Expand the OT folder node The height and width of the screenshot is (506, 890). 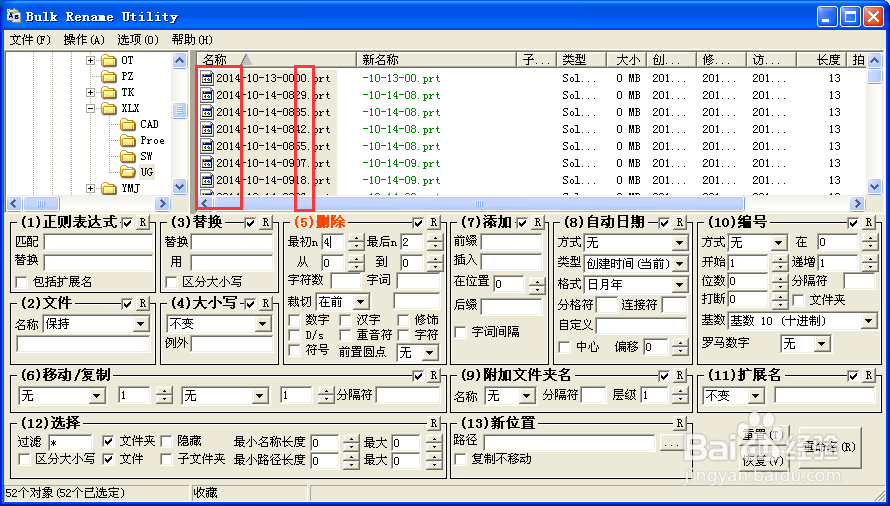pyautogui.click(x=91, y=60)
